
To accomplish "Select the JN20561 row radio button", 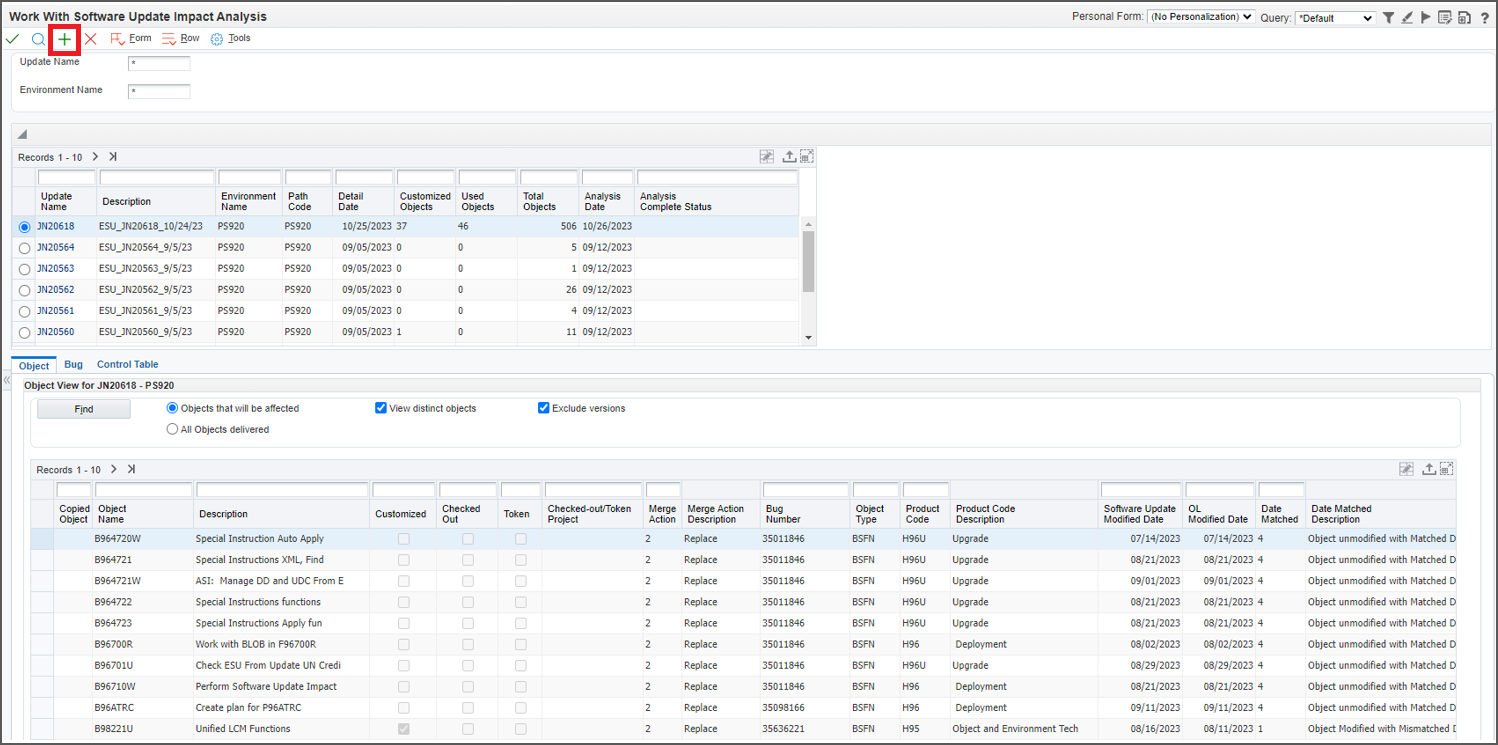I will click(25, 311).
